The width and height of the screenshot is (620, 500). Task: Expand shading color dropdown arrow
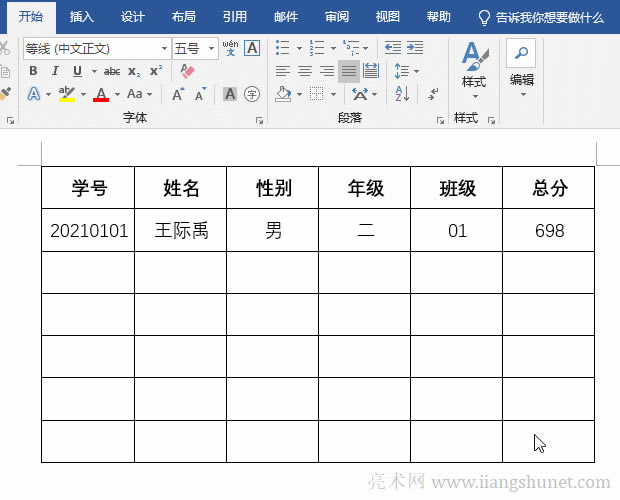[299, 94]
